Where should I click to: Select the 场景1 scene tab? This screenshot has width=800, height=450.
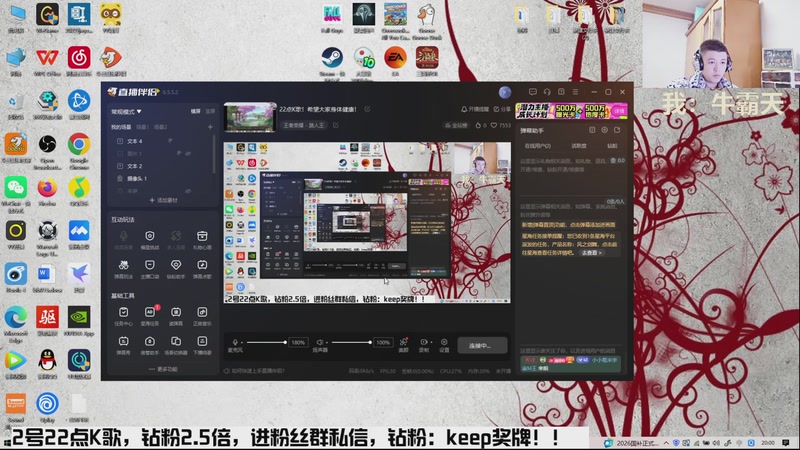[x=142, y=127]
